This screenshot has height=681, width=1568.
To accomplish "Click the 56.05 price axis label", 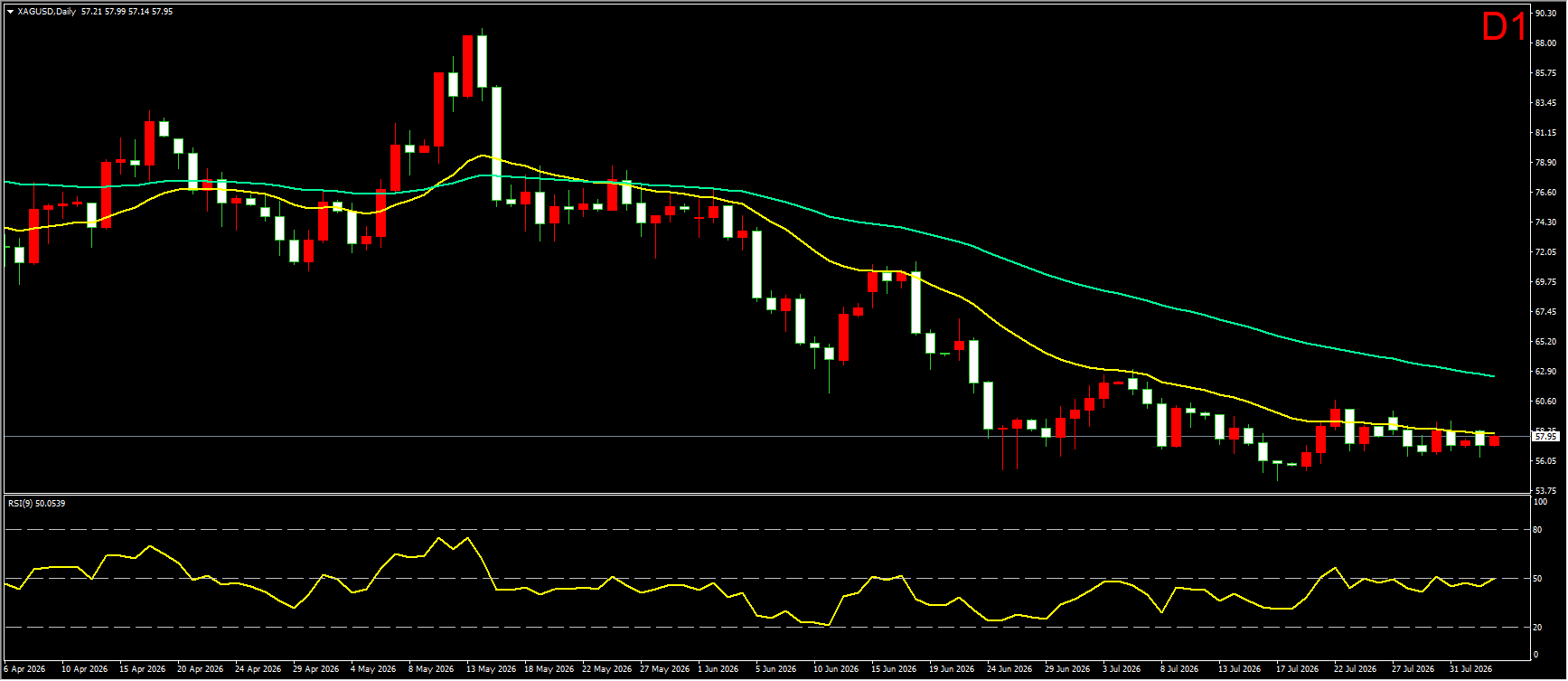I will [x=1545, y=461].
